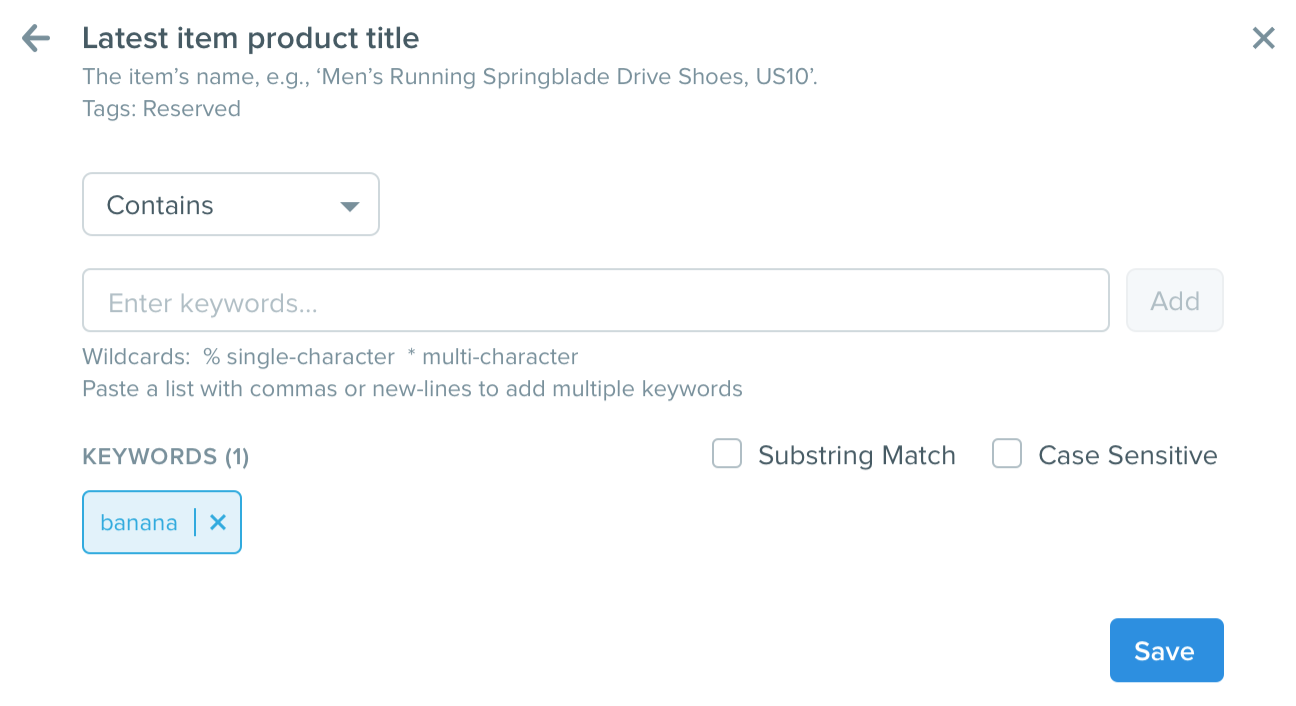Click the Latest item product title heading
This screenshot has width=1296, height=706.
251,38
